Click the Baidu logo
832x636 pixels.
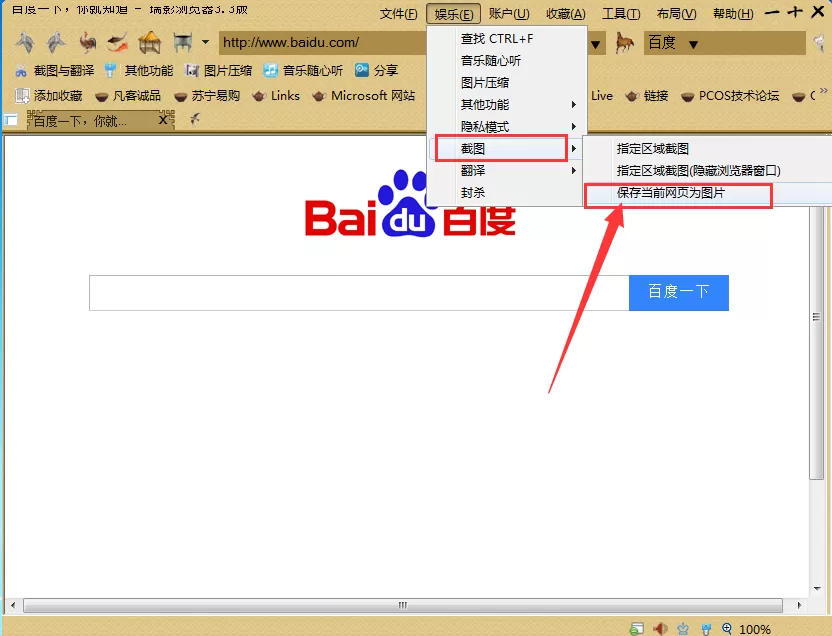click(410, 204)
